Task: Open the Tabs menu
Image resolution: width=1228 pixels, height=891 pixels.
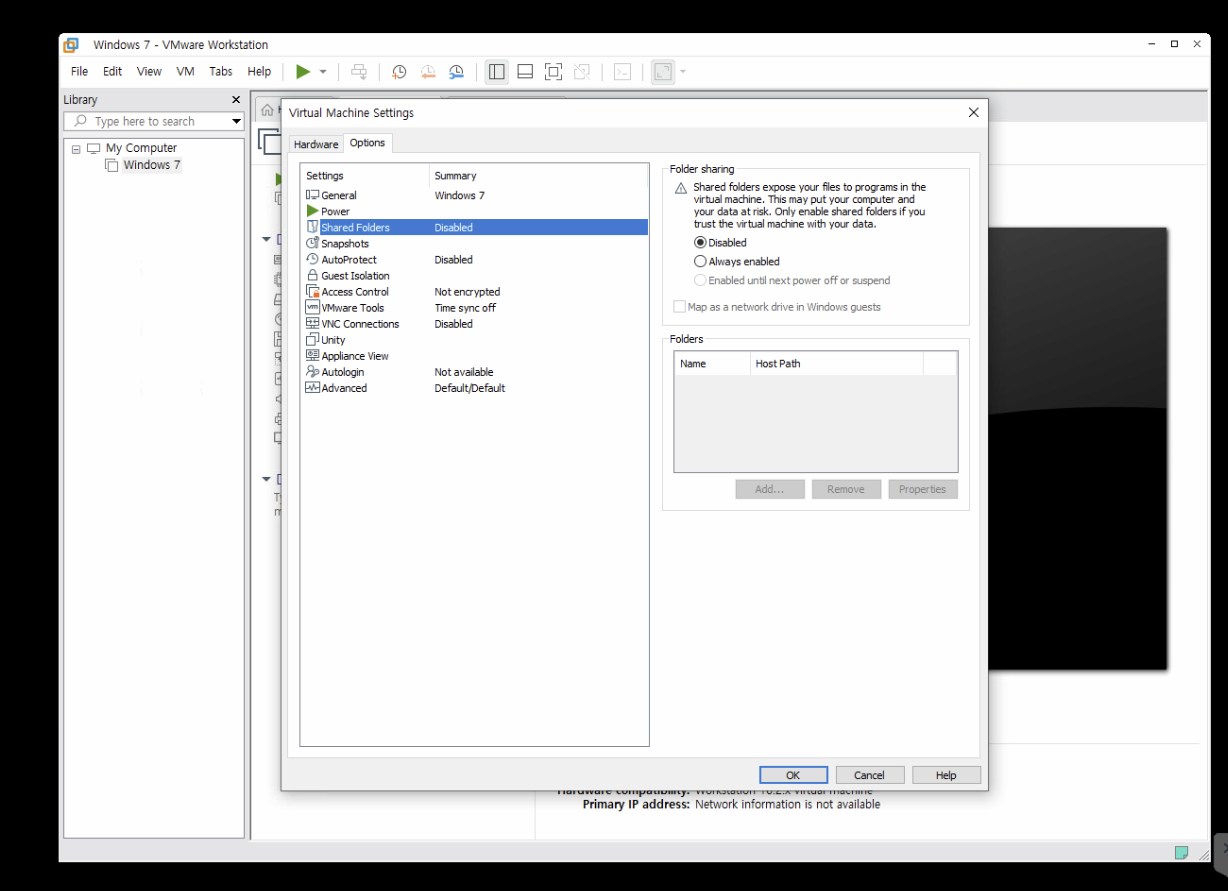Action: 221,71
